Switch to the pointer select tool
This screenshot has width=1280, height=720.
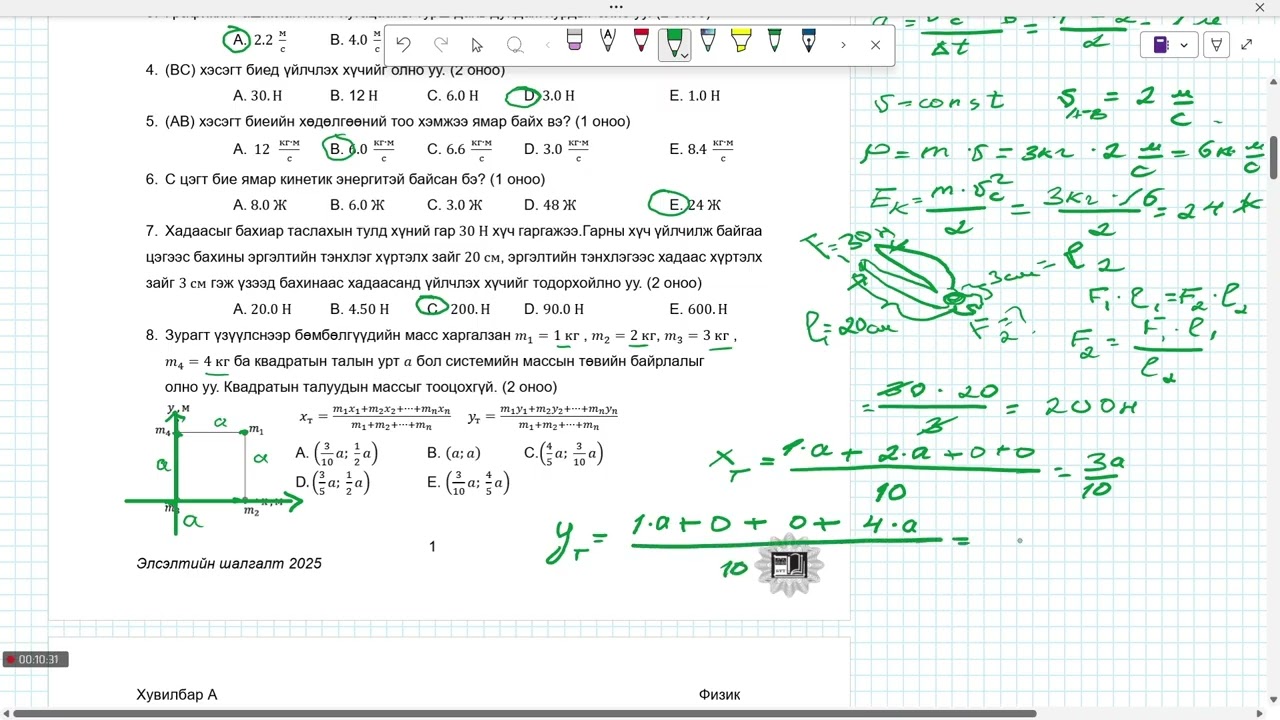click(477, 44)
